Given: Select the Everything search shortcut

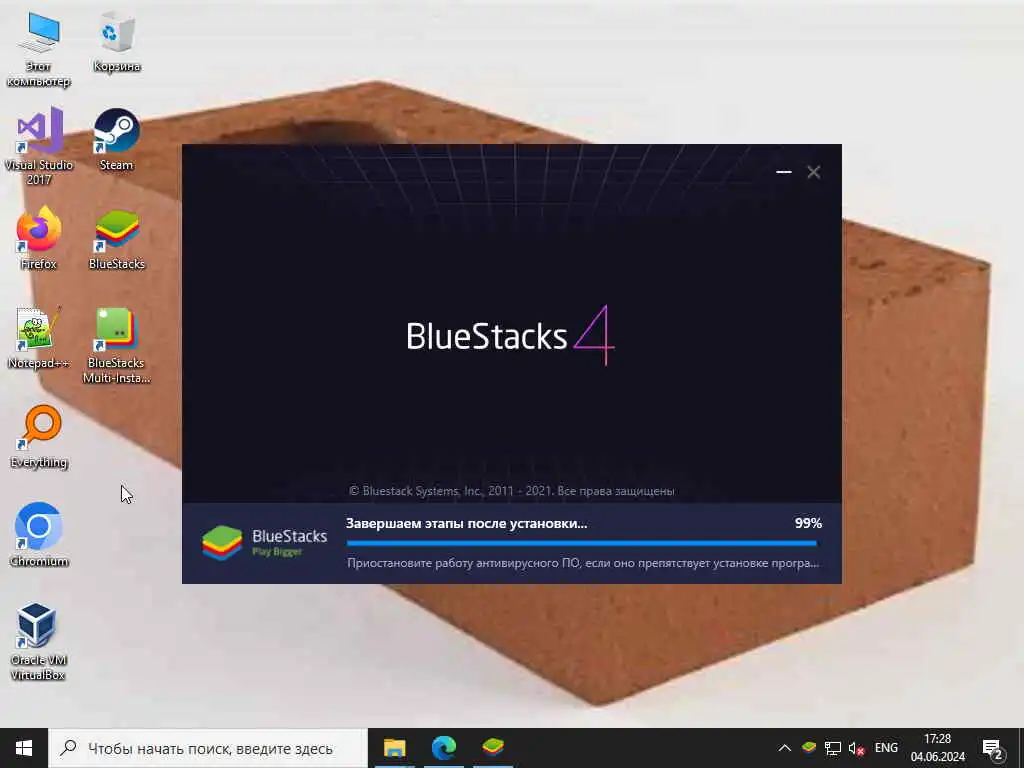Looking at the screenshot, I should (39, 436).
